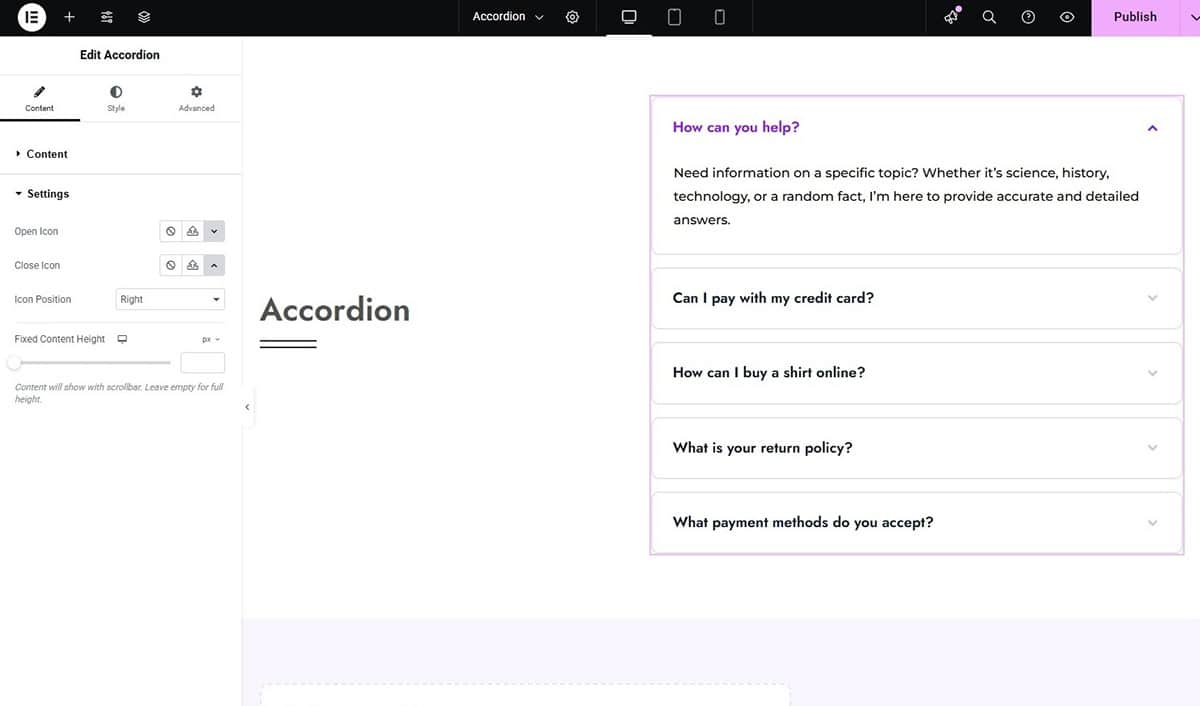The height and width of the screenshot is (706, 1200).
Task: Click the Fixed Content Height value field
Action: pyautogui.click(x=202, y=363)
